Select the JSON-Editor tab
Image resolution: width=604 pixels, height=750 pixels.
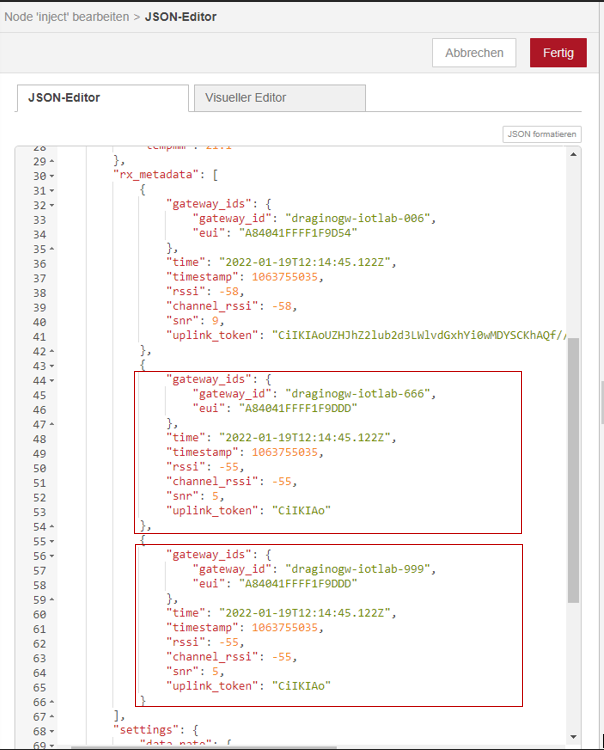pos(102,98)
